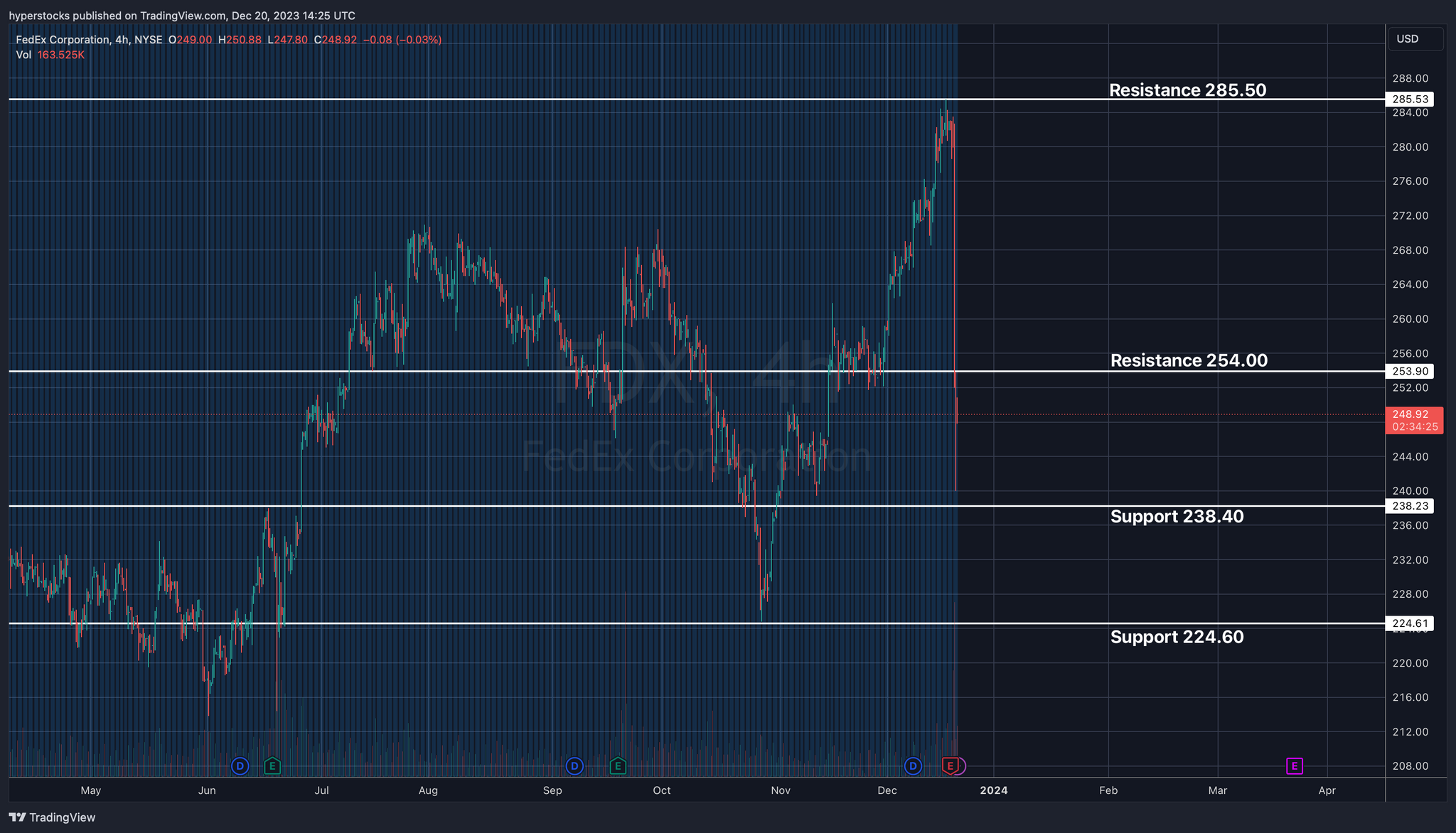The image size is (1456, 833).
Task: Click the 238.23 price axis label
Action: [1410, 506]
